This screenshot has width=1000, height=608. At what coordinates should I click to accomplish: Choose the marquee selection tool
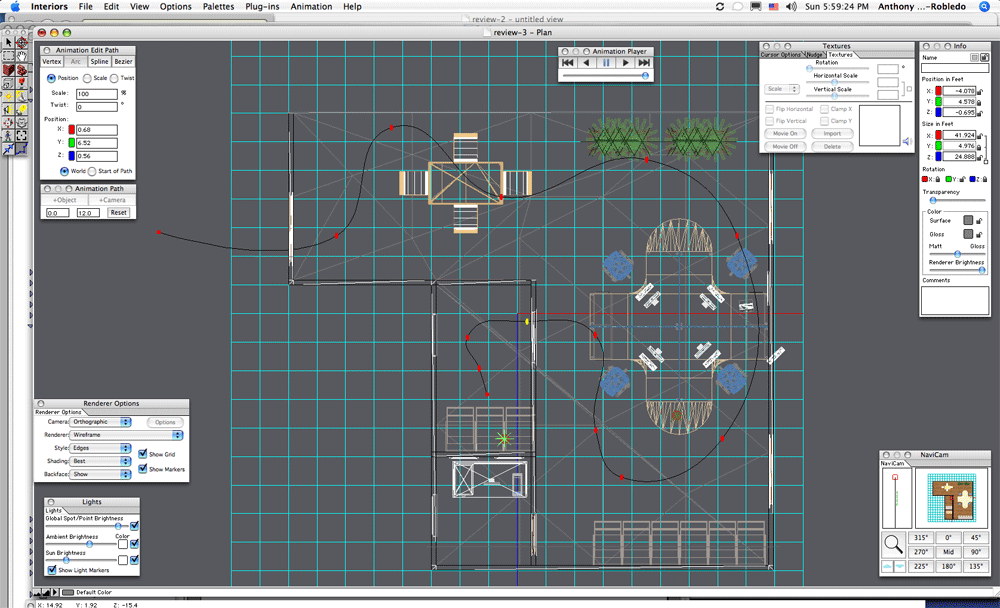(8, 56)
